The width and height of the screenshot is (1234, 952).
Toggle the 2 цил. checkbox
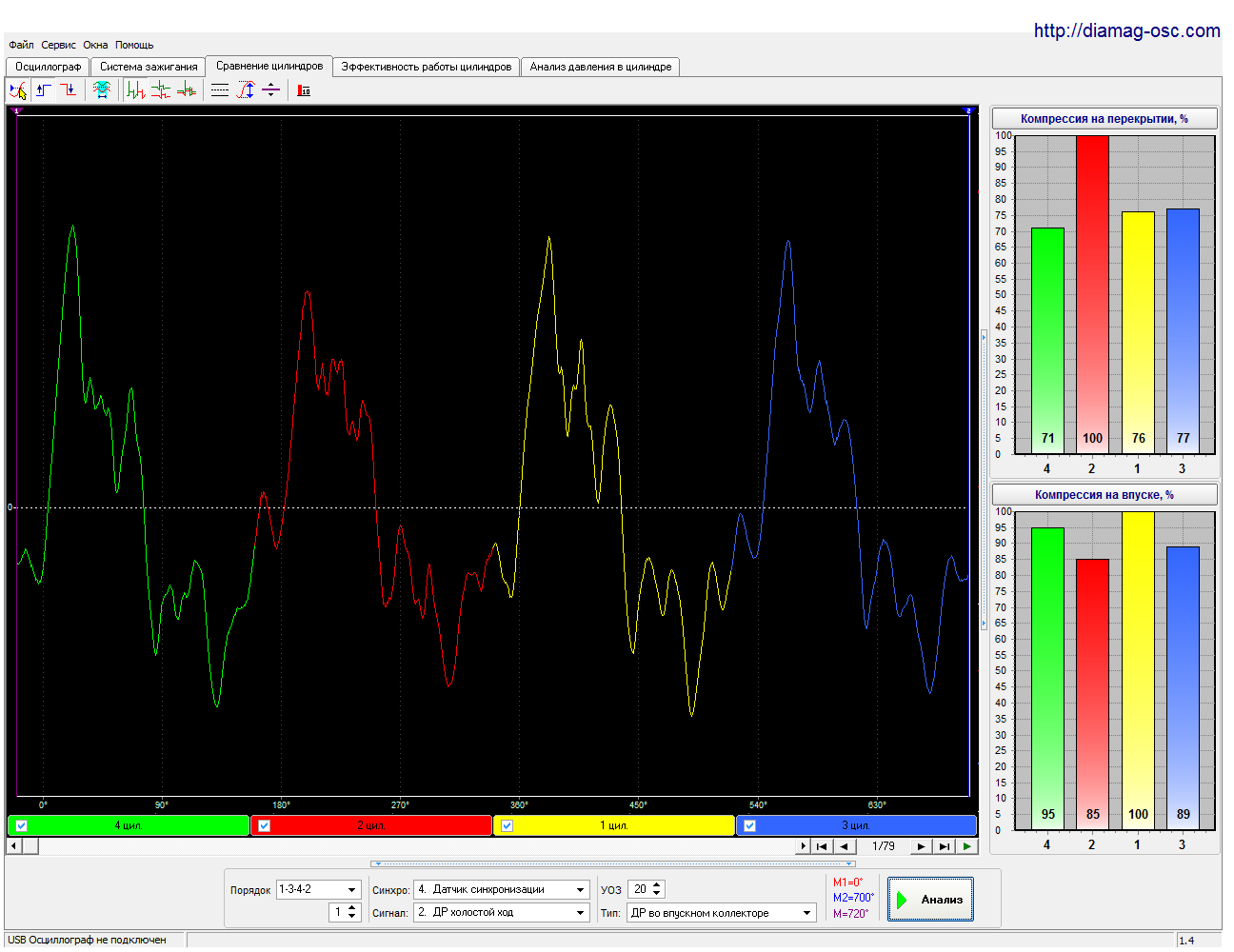tap(265, 825)
